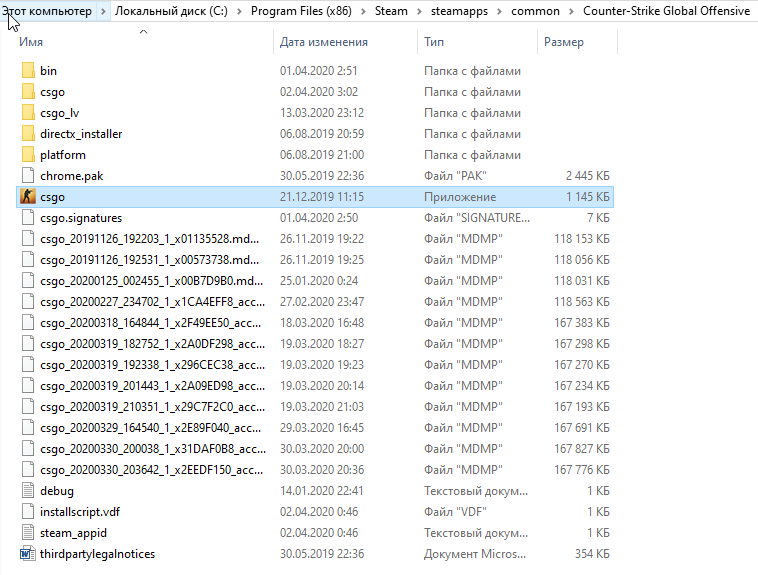Click type Файл "VDF" cell
This screenshot has height=575, width=758.
click(455, 512)
